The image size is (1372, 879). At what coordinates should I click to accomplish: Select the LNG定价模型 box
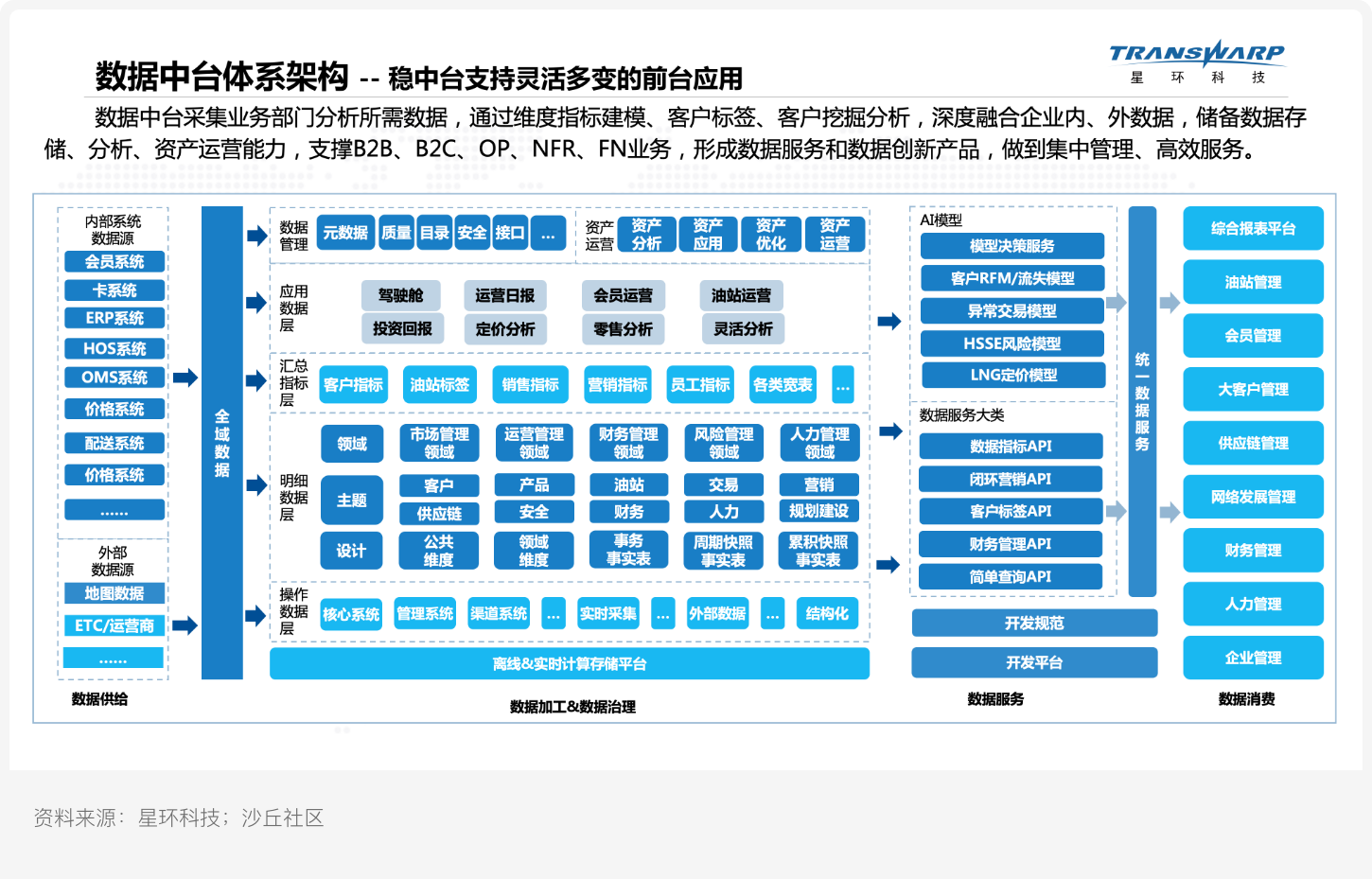click(x=1013, y=375)
